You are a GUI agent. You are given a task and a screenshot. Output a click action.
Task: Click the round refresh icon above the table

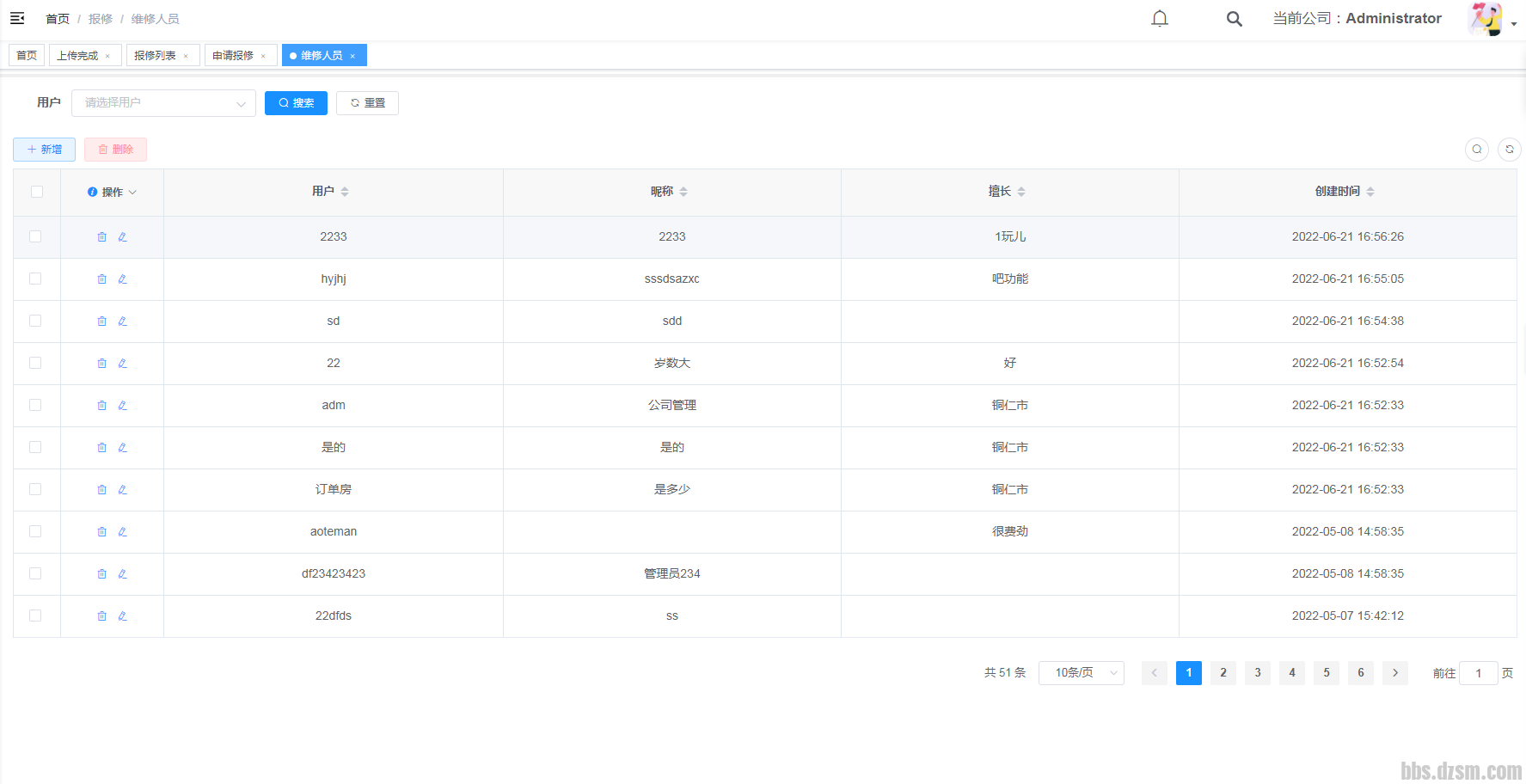1509,150
